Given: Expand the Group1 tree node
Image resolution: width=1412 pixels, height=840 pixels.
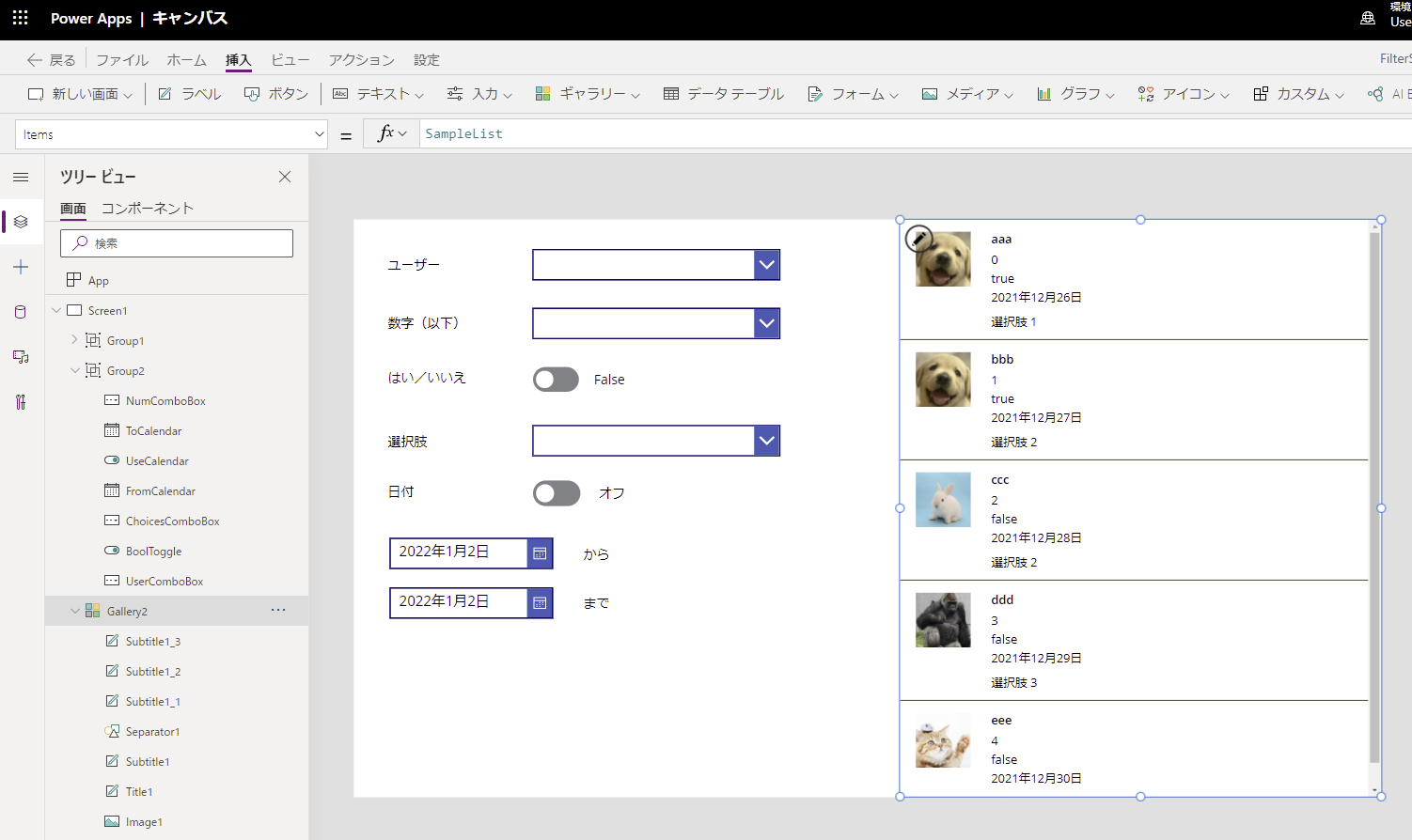Looking at the screenshot, I should (x=74, y=340).
